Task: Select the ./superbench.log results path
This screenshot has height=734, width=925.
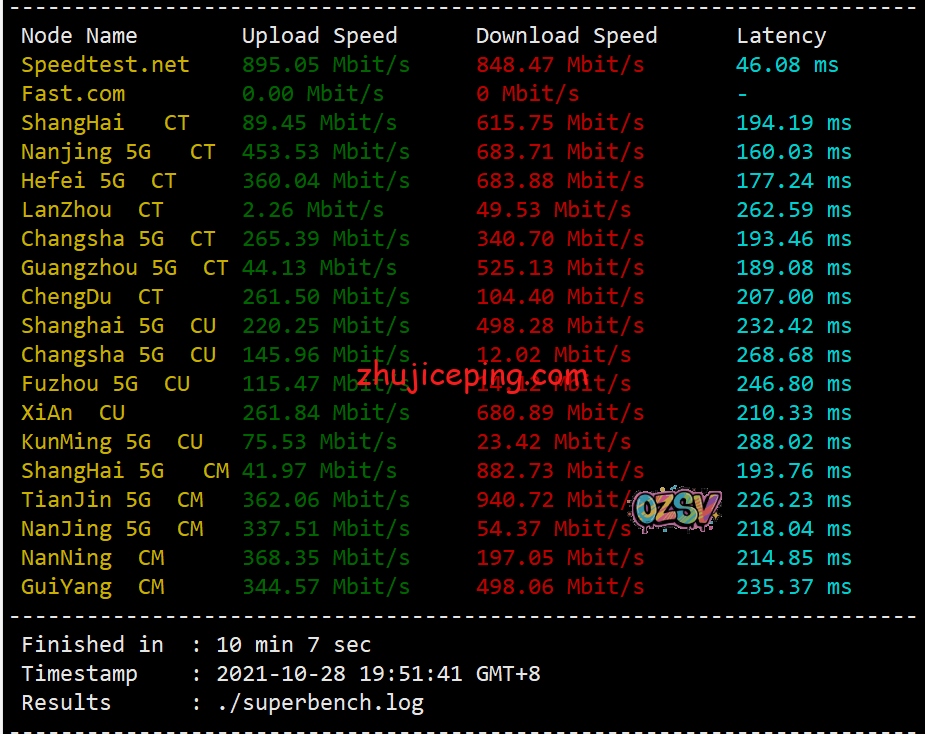Action: (320, 703)
